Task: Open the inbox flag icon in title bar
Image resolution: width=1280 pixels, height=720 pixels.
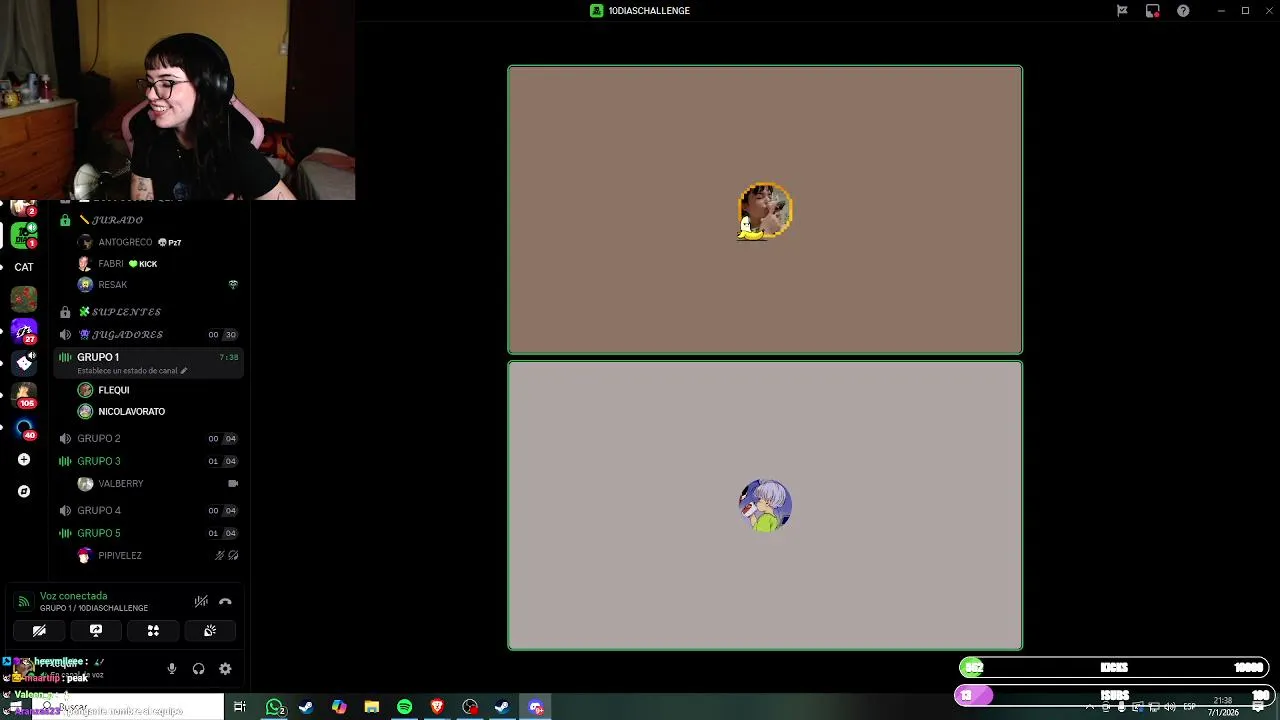Action: pyautogui.click(x=1122, y=11)
